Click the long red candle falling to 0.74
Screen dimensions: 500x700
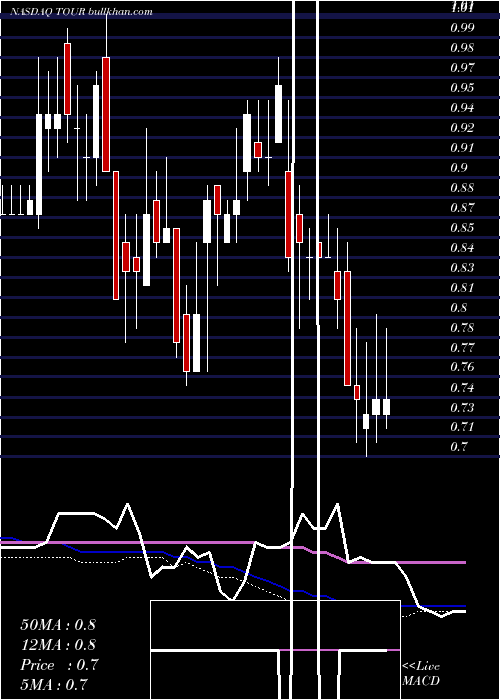[347, 328]
